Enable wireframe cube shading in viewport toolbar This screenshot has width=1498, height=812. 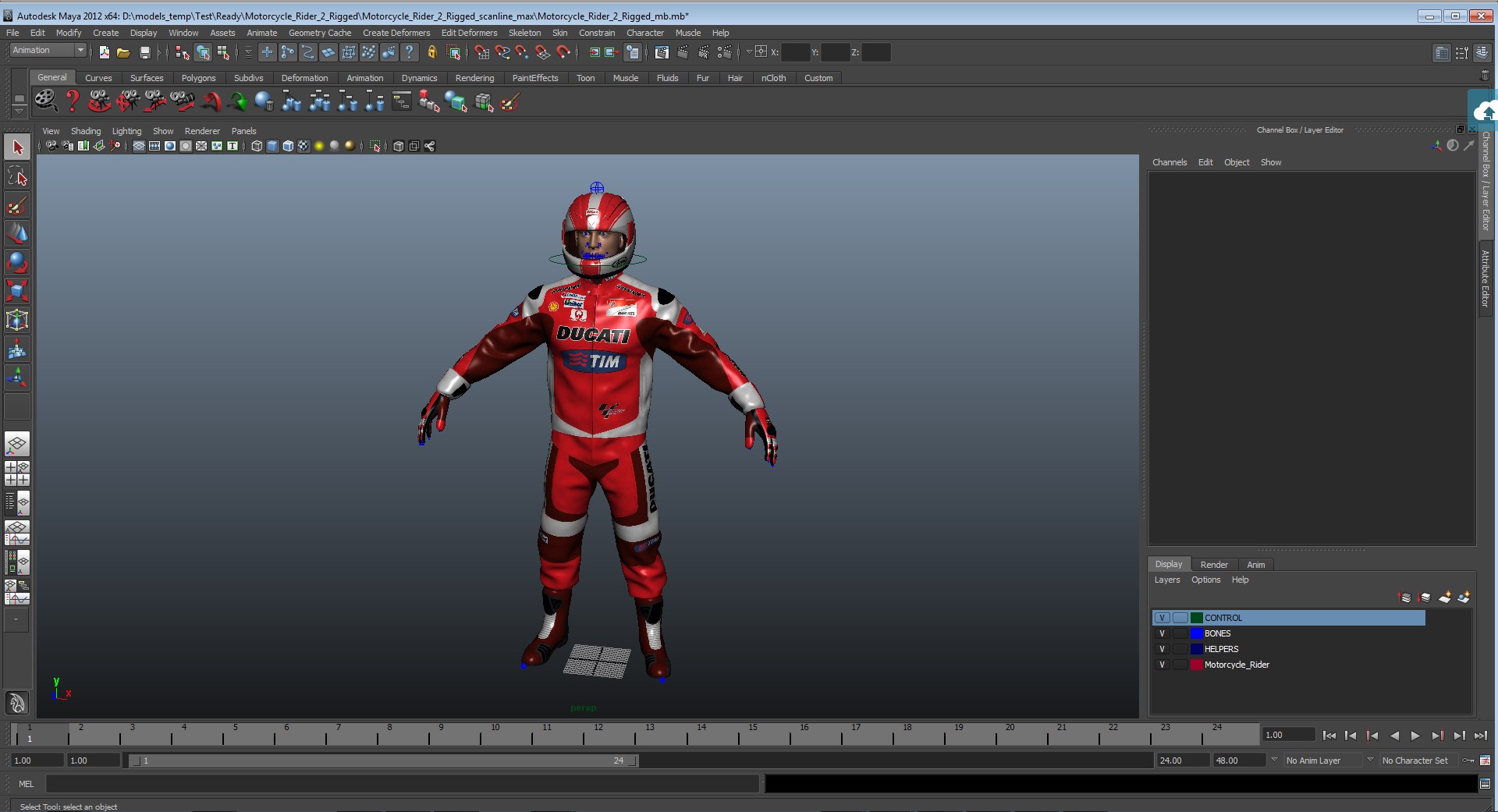point(256,146)
